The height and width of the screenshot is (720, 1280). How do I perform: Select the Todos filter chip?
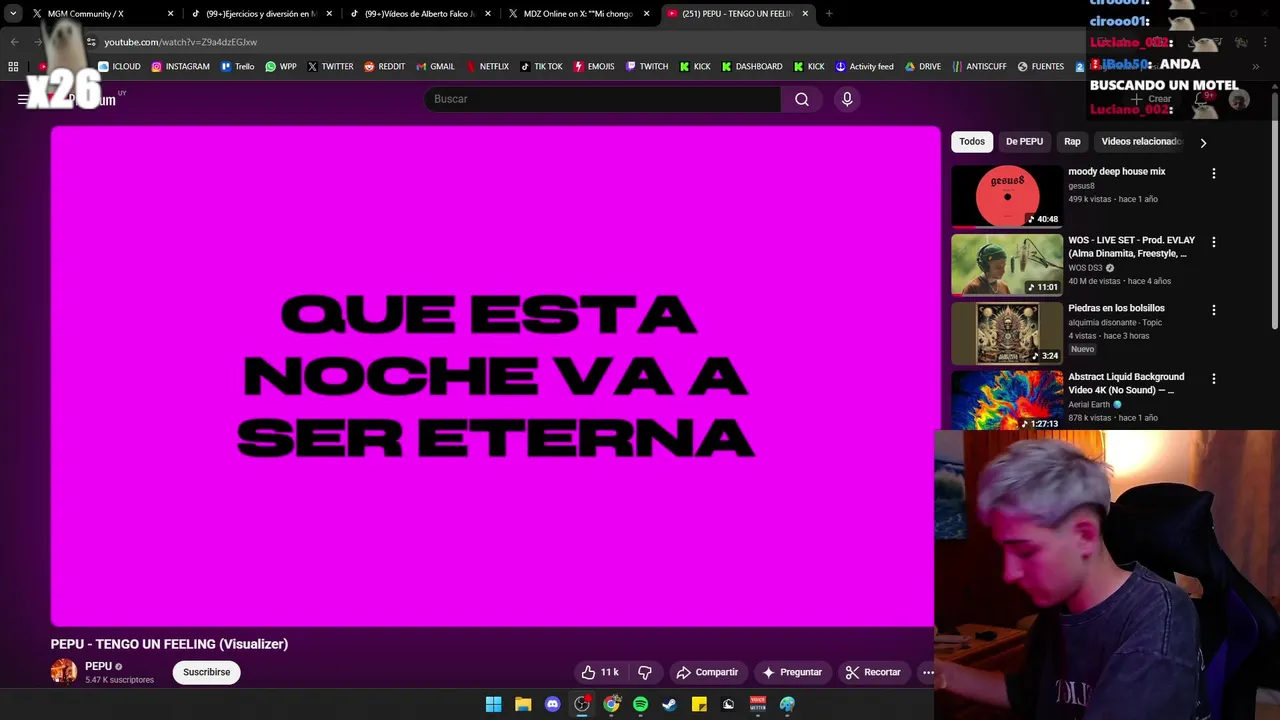click(972, 142)
